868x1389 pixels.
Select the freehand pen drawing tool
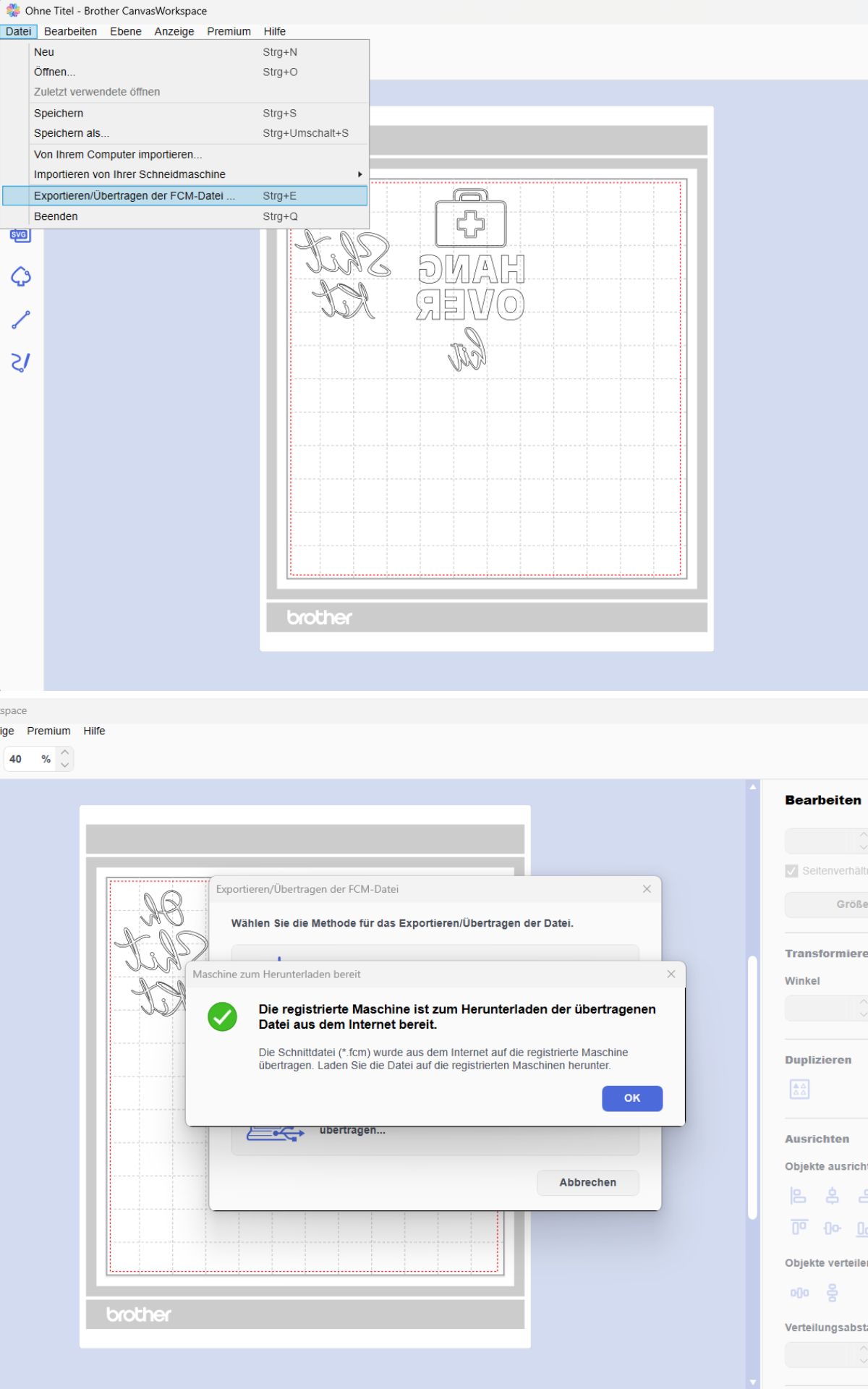click(x=21, y=362)
